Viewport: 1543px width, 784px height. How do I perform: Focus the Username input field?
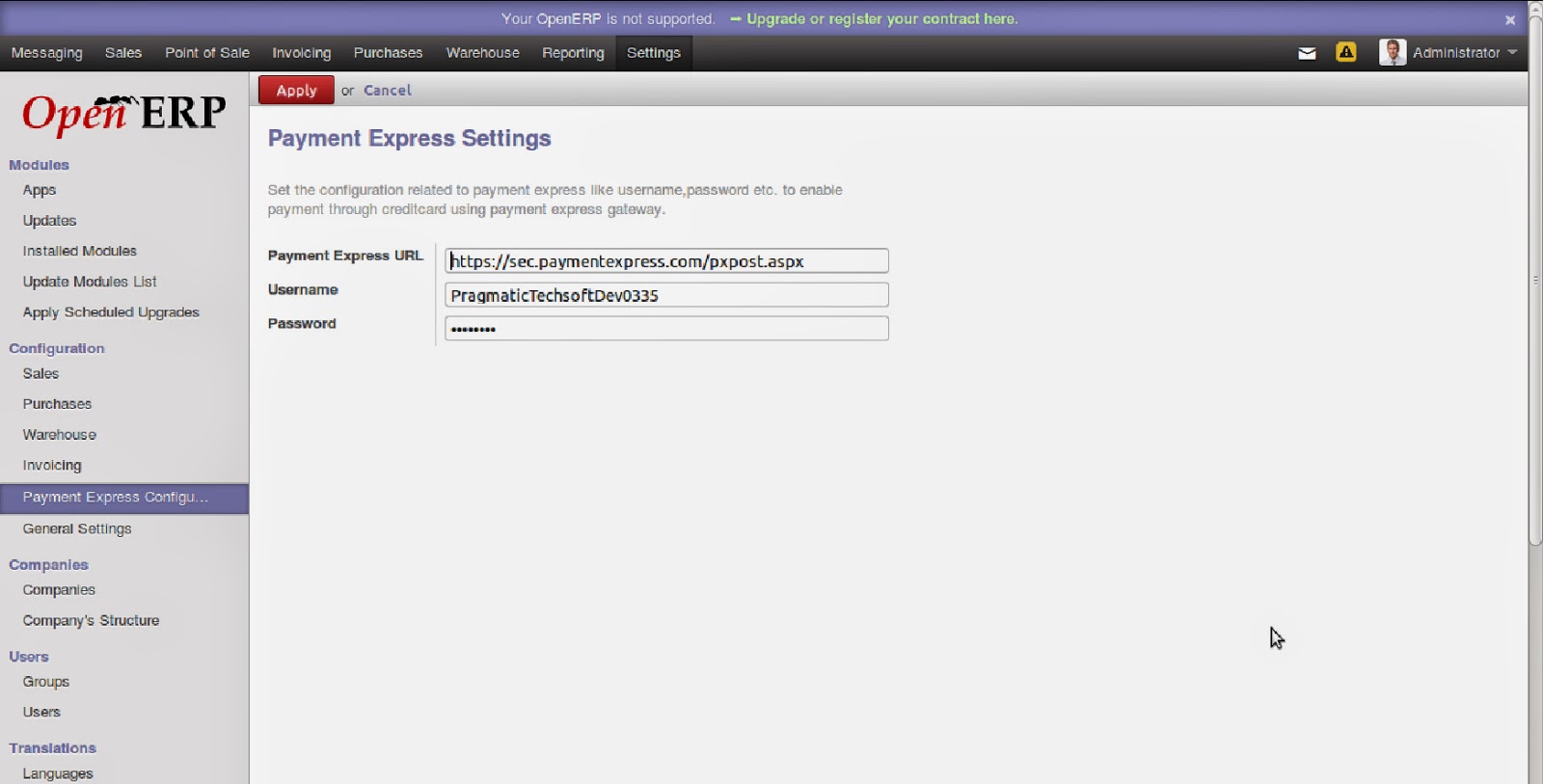pos(666,294)
